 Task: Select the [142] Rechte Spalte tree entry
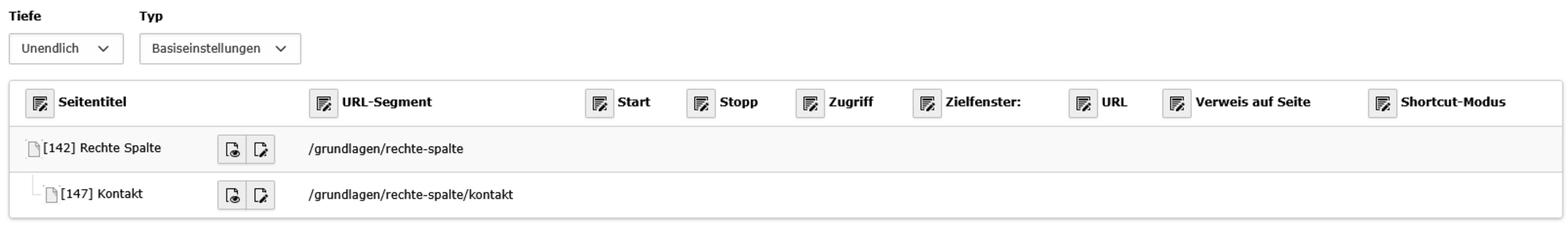click(x=102, y=148)
